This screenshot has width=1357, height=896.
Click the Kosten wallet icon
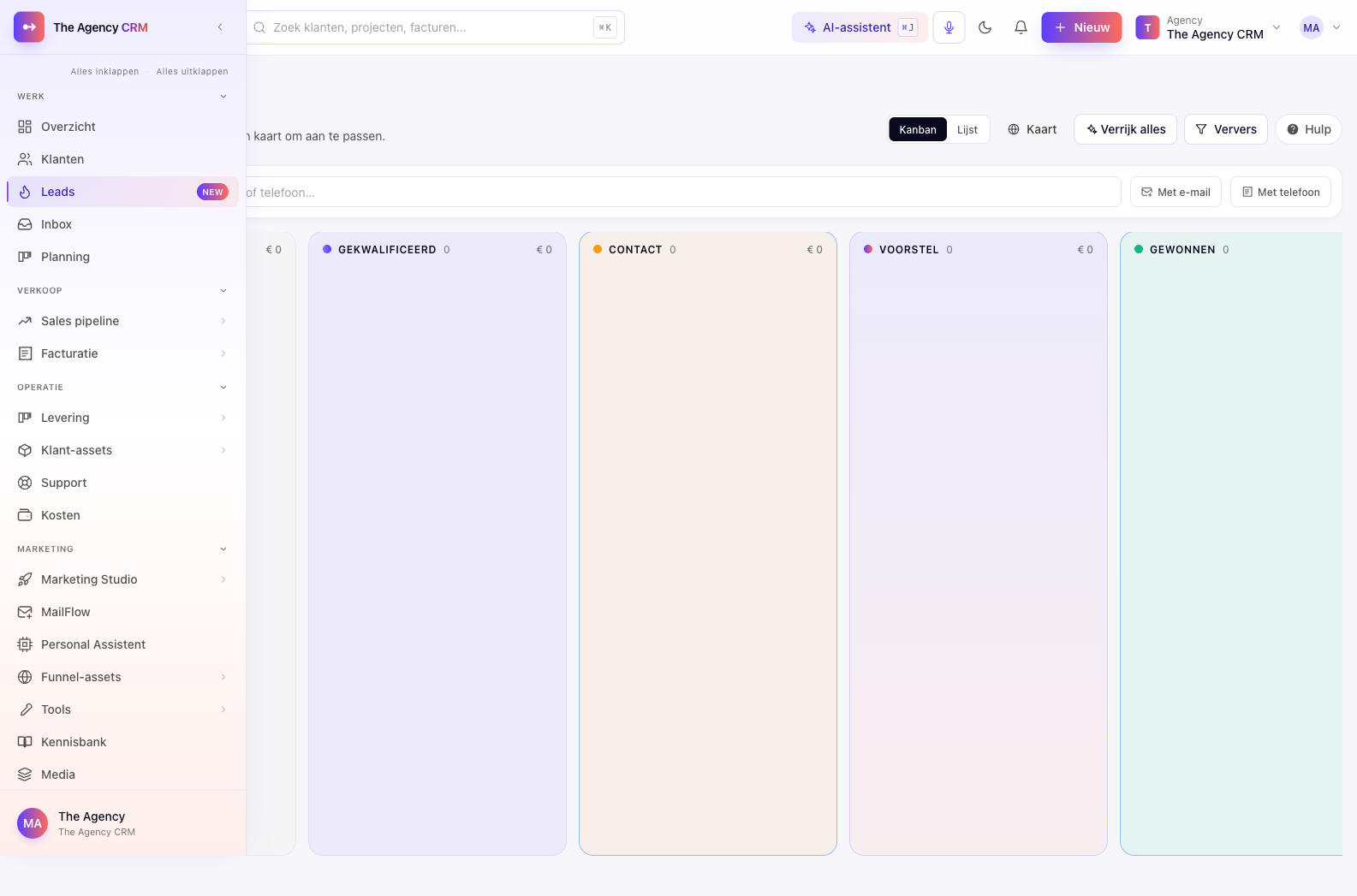(x=25, y=515)
